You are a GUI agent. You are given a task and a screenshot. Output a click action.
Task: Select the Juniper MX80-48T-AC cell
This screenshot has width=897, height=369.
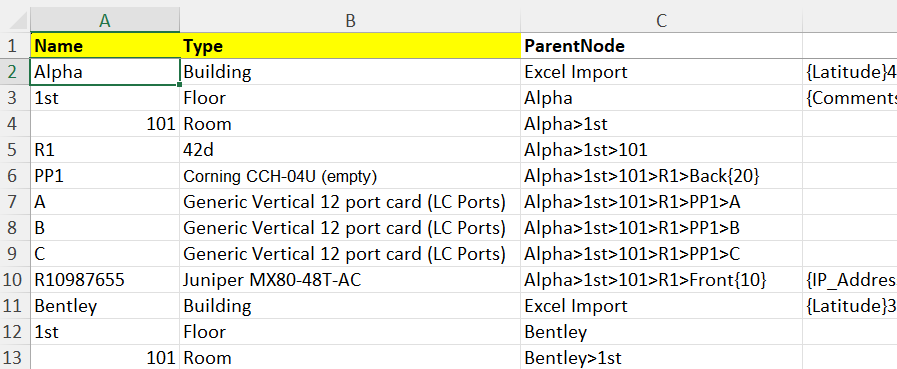[350, 280]
